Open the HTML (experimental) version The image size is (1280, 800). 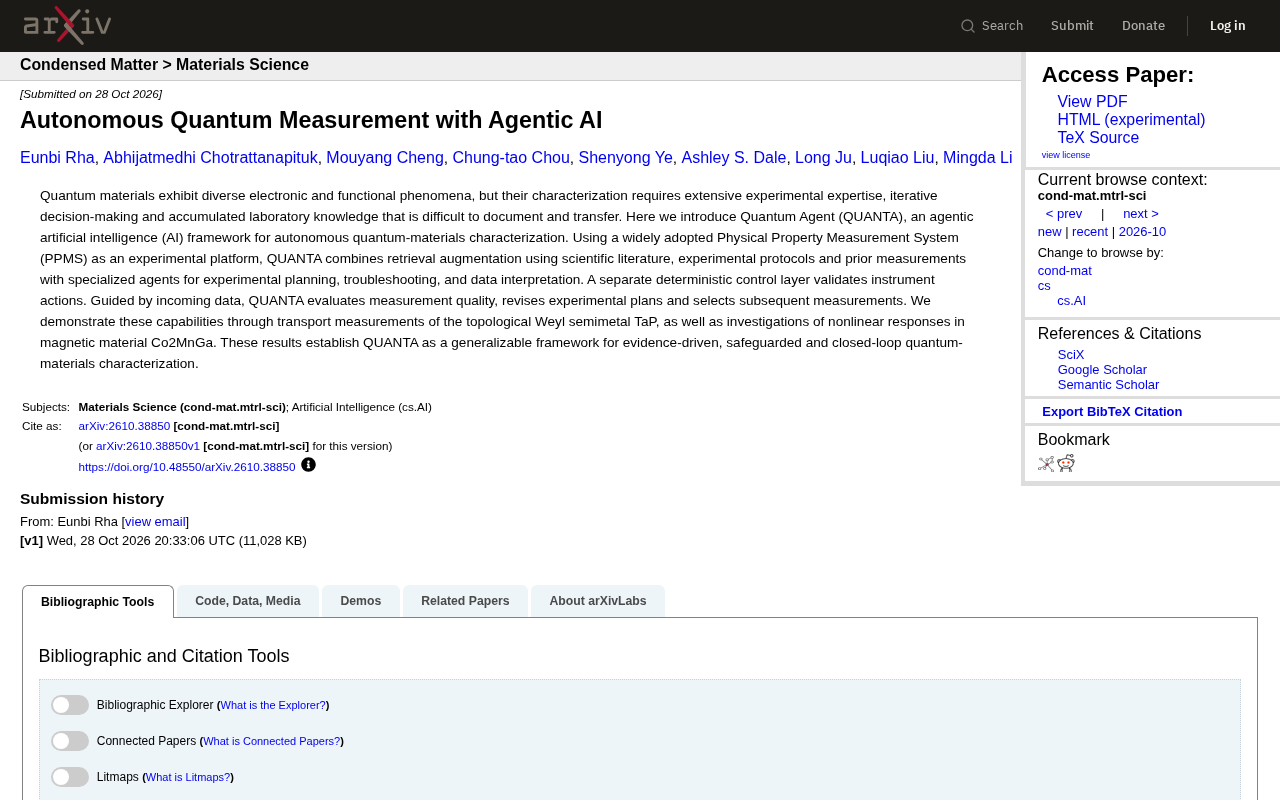(x=1131, y=120)
